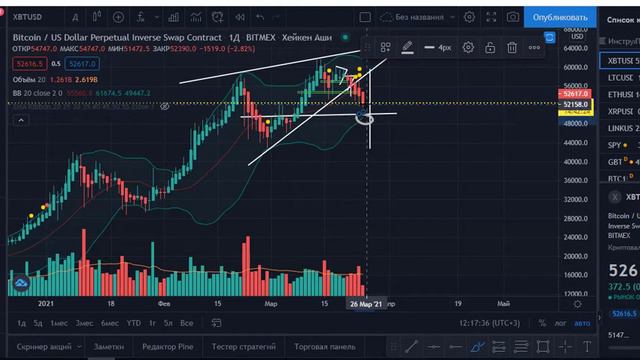Screen dimensions: 640x360
Task: Click the 'BB 20 close 2 0' indicator label
Action: (38, 93)
